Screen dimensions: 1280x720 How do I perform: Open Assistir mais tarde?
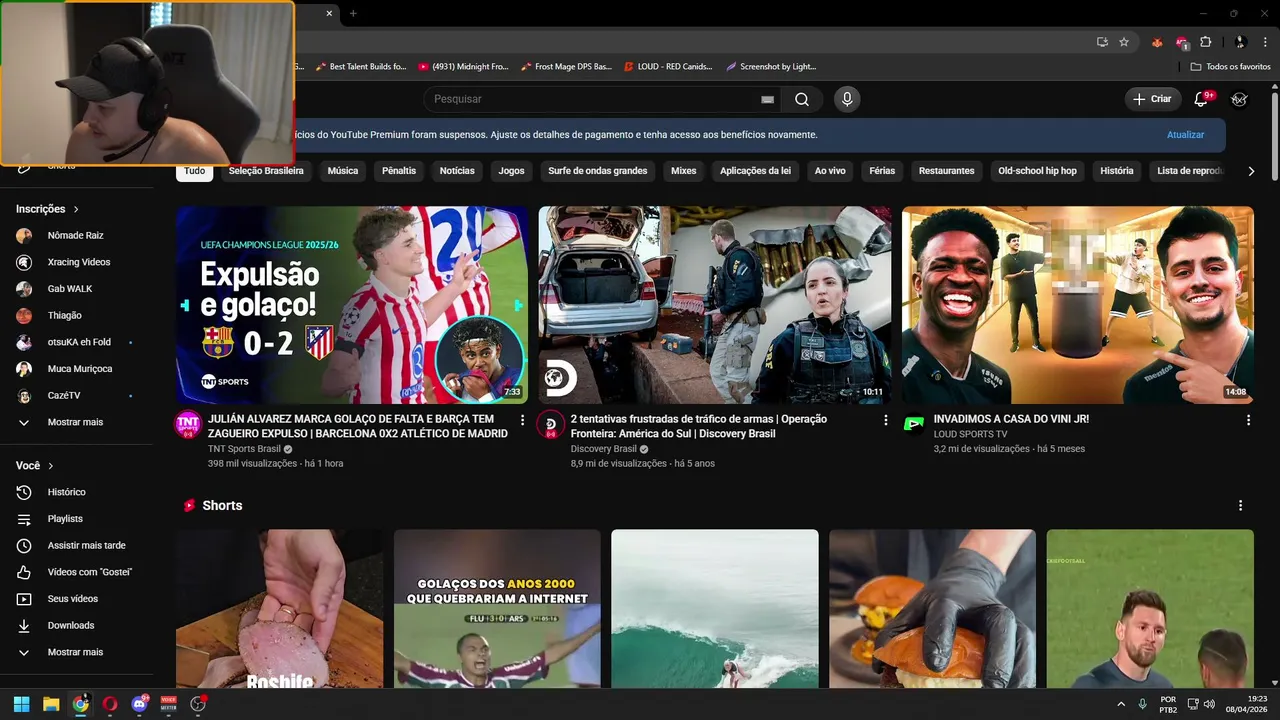pos(88,545)
